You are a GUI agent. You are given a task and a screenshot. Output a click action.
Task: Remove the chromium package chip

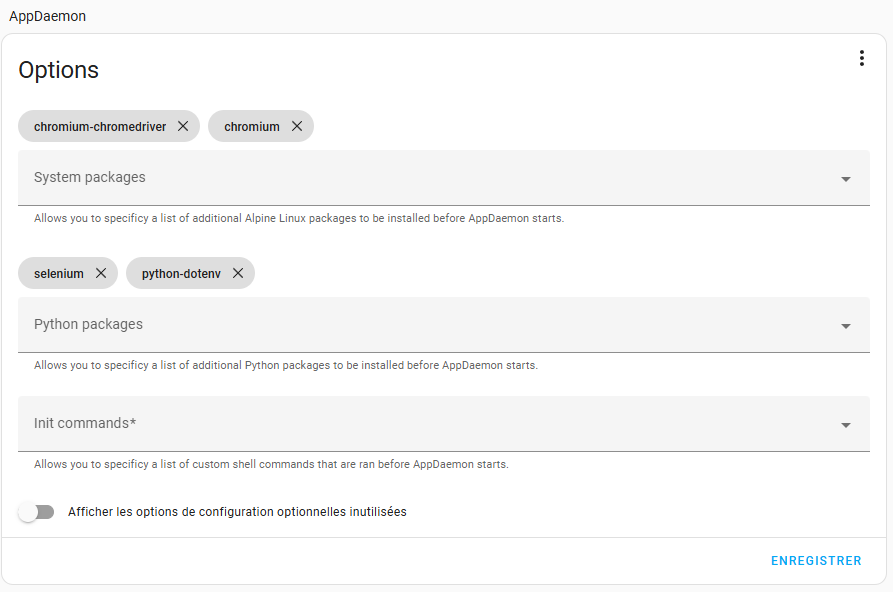point(297,126)
